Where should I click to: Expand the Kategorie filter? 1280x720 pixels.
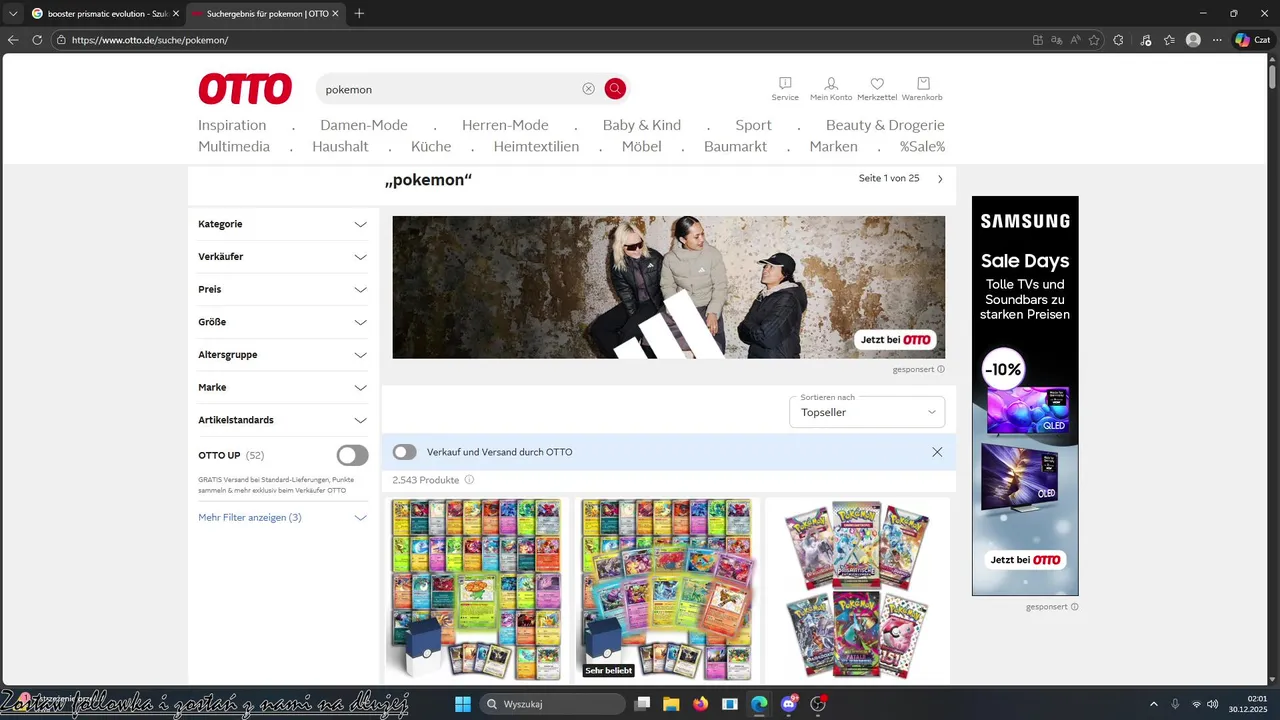(283, 224)
